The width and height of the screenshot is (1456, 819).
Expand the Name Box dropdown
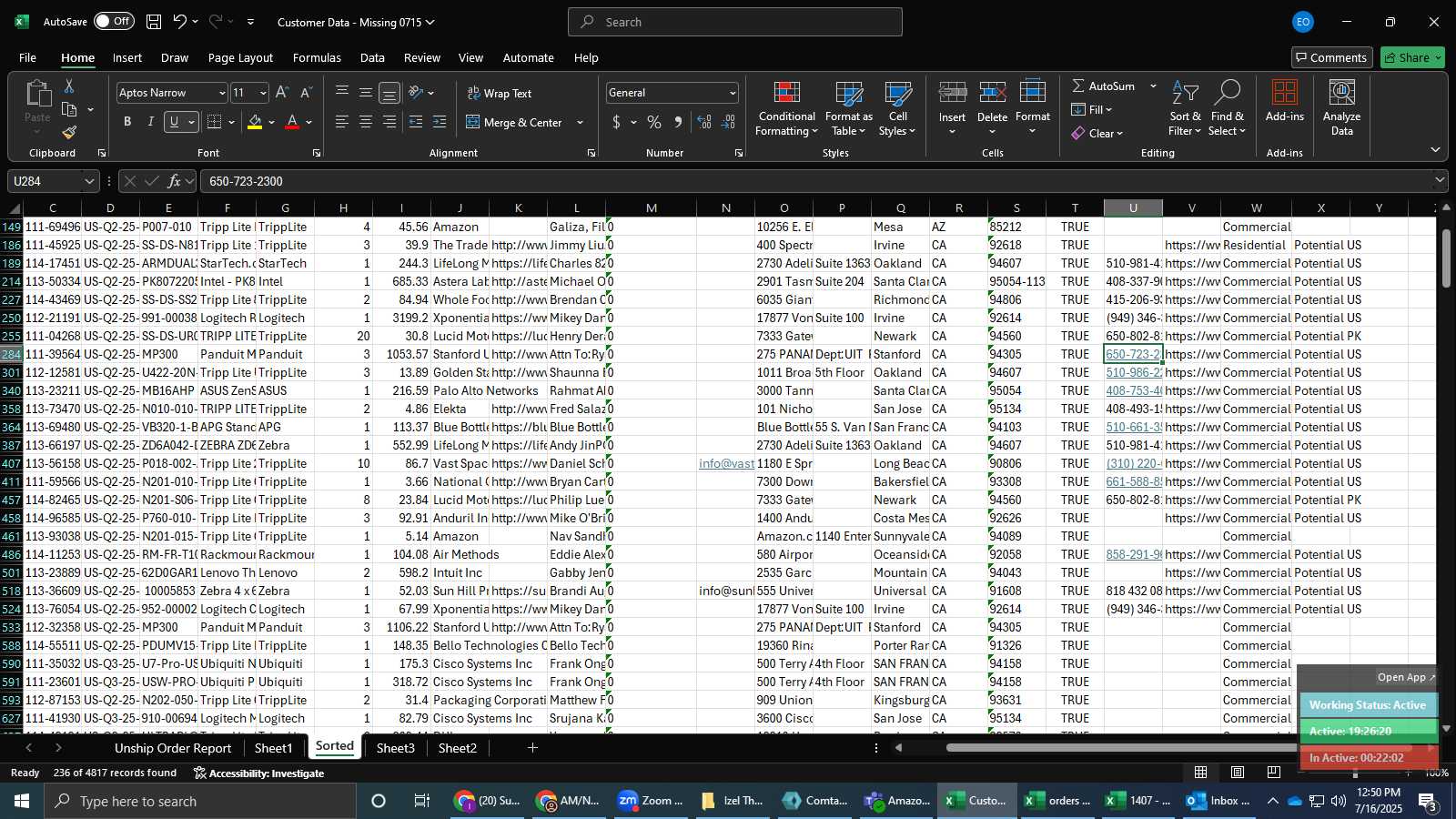tap(89, 181)
